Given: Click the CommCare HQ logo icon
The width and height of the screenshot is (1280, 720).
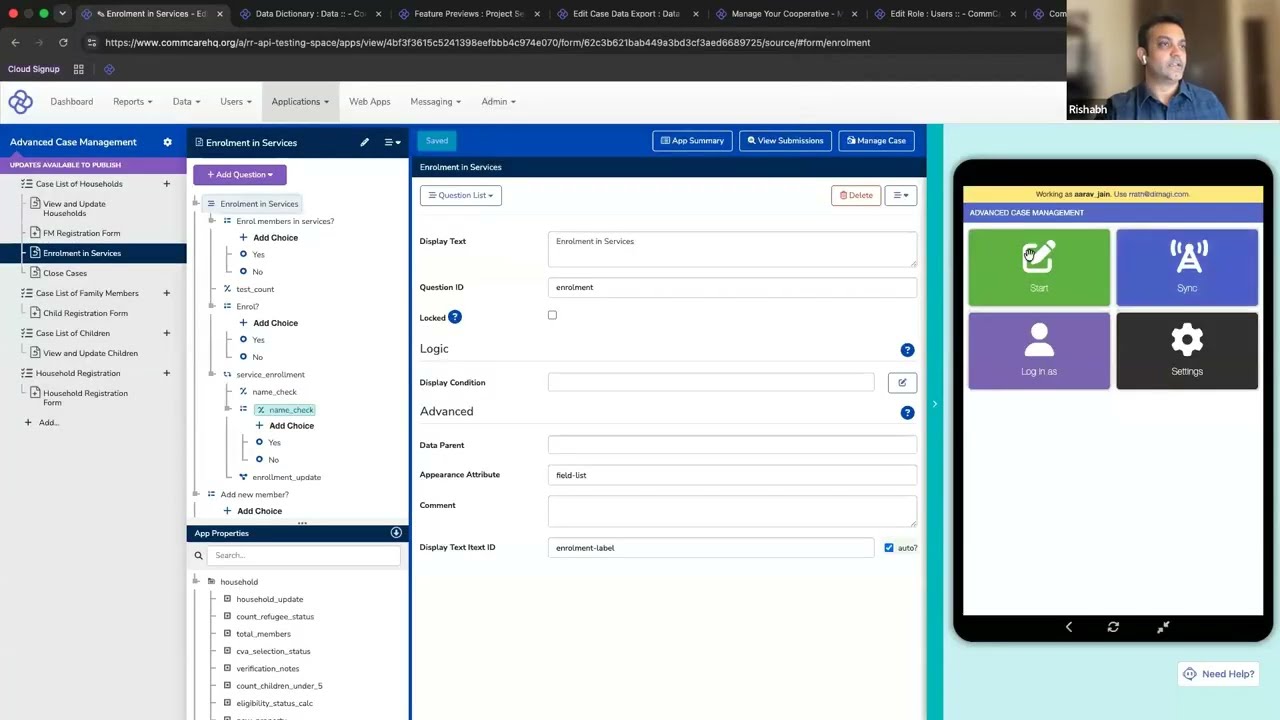Looking at the screenshot, I should [x=20, y=101].
